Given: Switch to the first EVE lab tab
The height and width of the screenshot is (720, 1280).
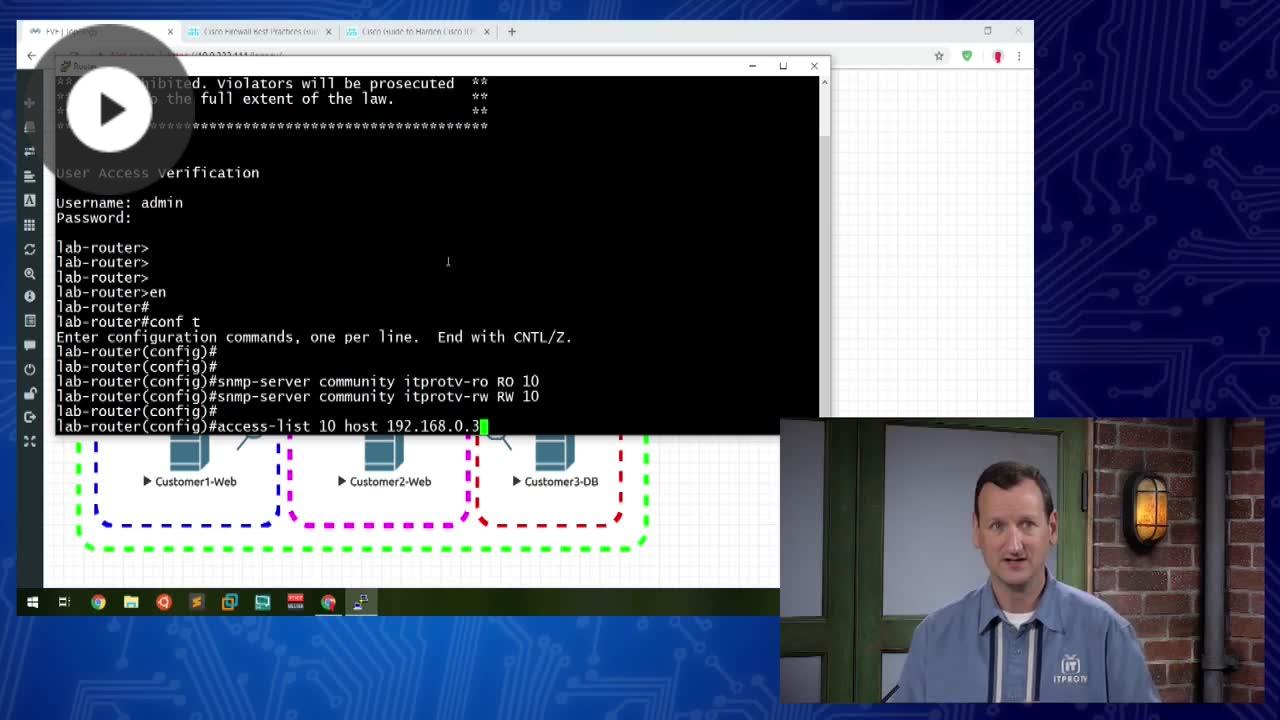Looking at the screenshot, I should pyautogui.click(x=97, y=31).
